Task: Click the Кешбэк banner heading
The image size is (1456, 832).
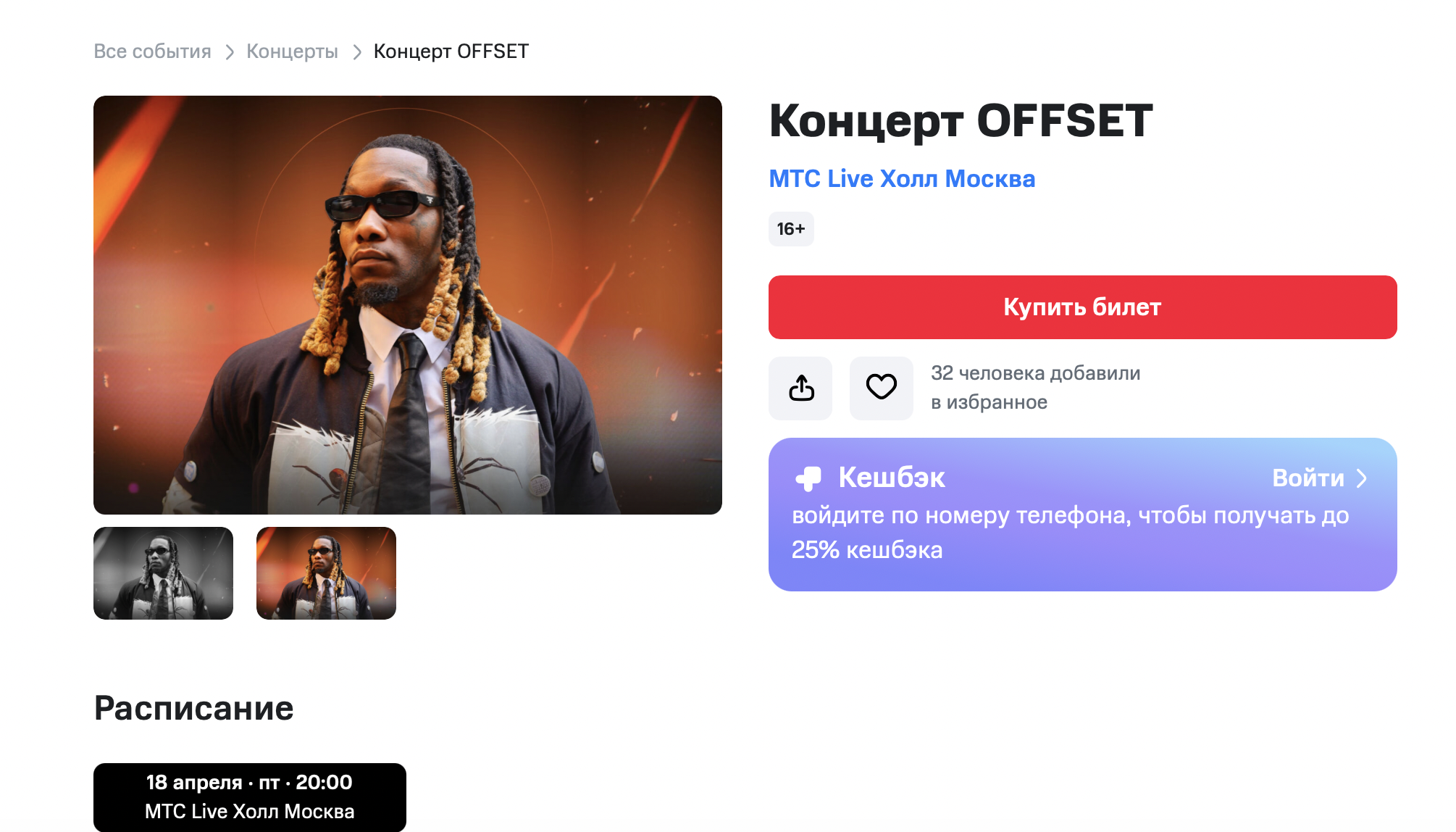Action: [x=891, y=478]
